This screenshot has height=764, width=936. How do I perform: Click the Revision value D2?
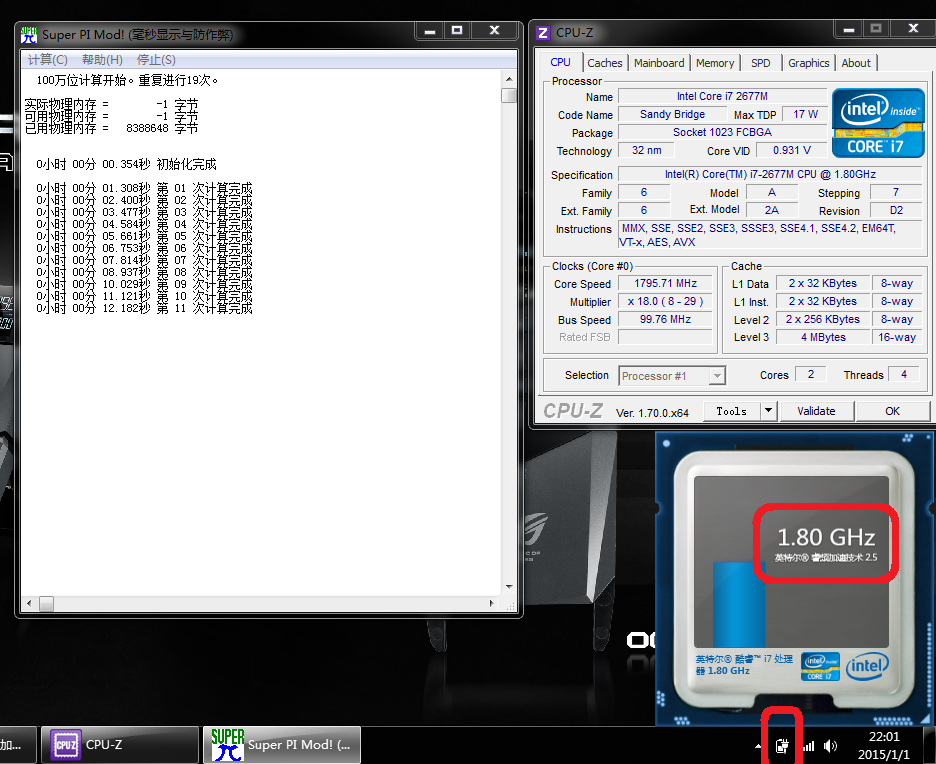(896, 210)
